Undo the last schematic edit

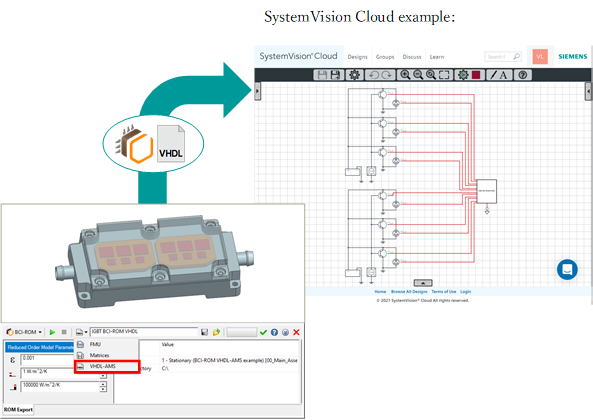click(x=374, y=75)
